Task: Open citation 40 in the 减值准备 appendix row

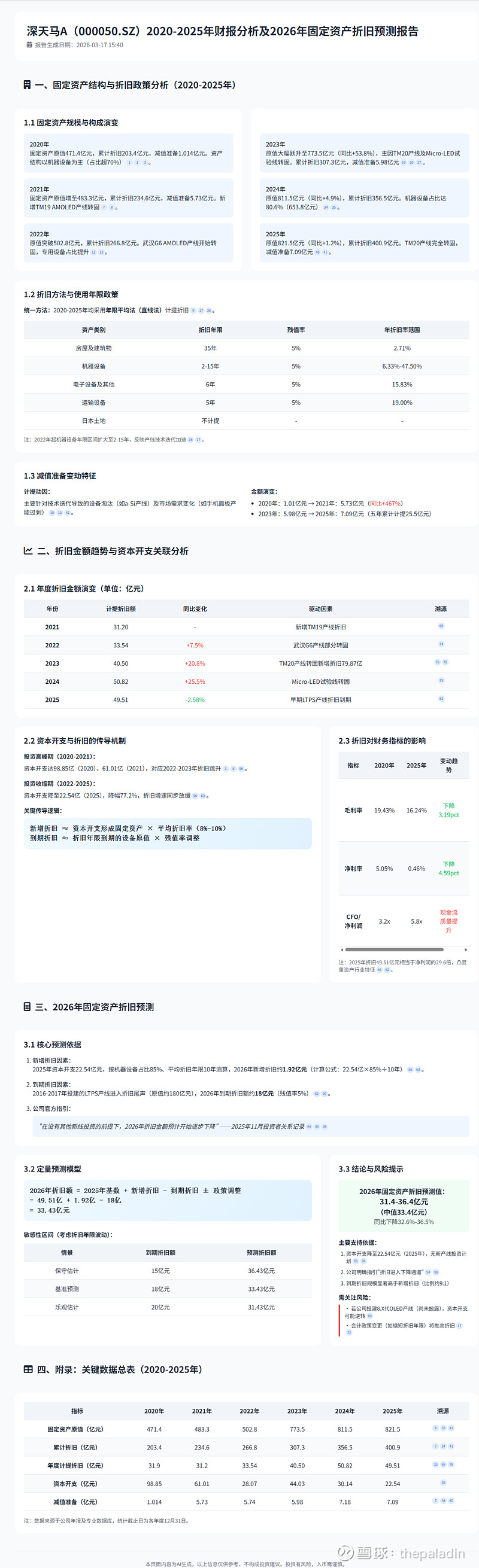Action: click(451, 1501)
